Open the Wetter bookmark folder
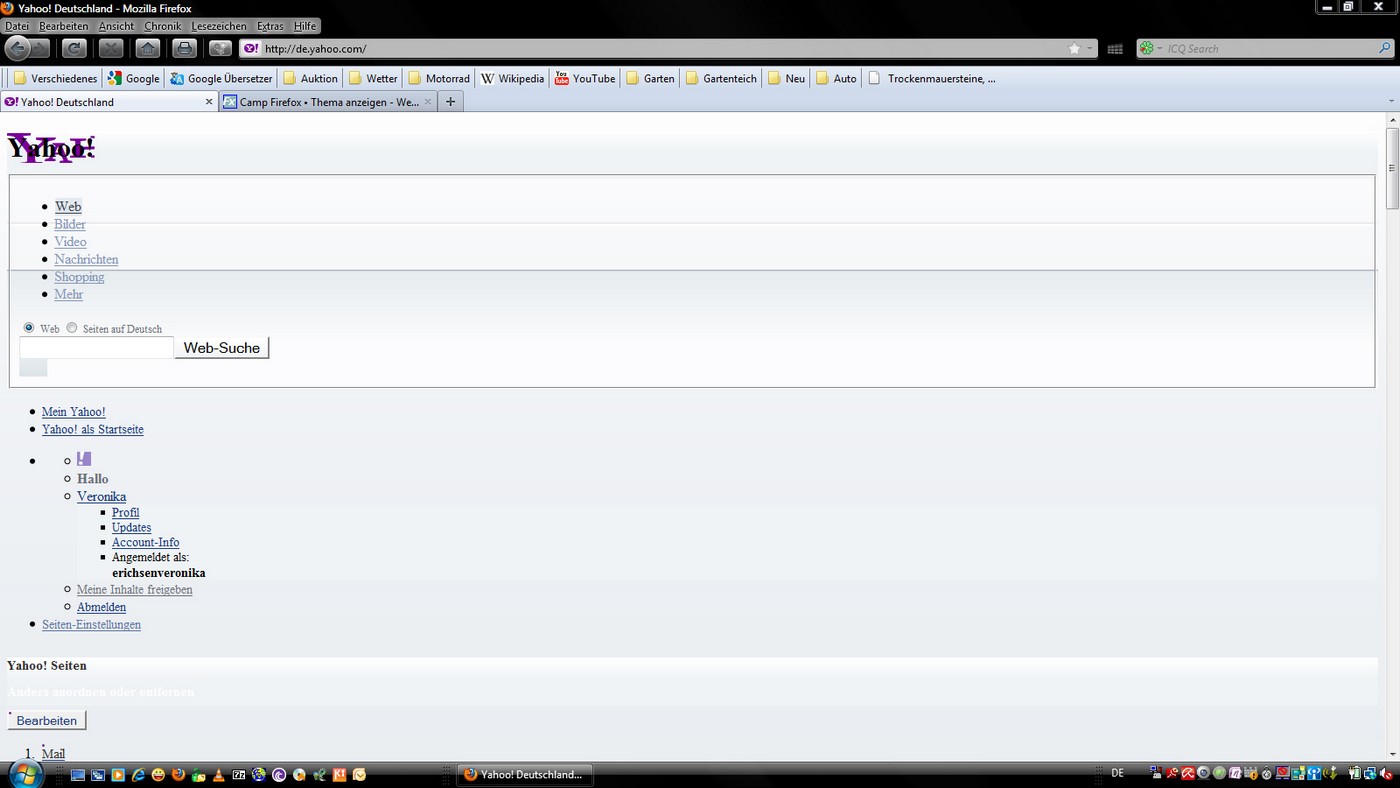This screenshot has width=1400, height=788. coord(373,78)
